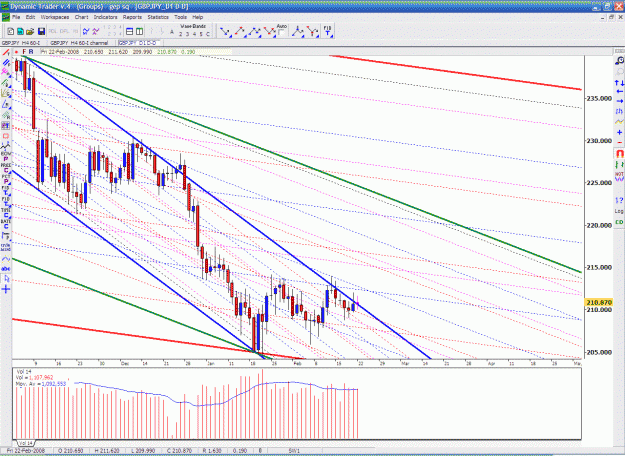The height and width of the screenshot is (456, 625).
Task: Select the Vol 14 indicator tab
Action: [26, 443]
